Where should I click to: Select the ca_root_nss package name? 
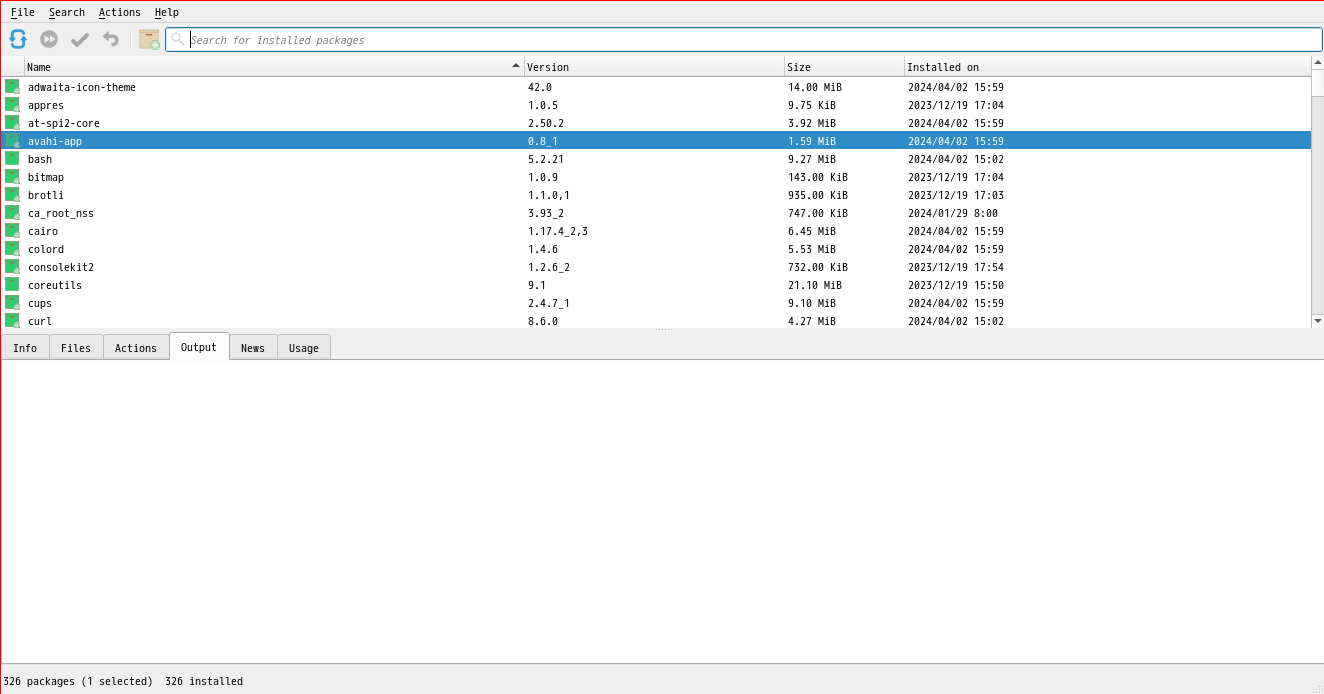(61, 213)
